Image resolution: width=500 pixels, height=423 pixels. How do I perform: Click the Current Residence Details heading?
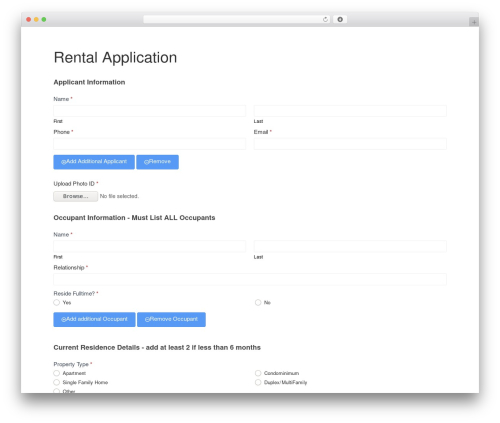(157, 348)
